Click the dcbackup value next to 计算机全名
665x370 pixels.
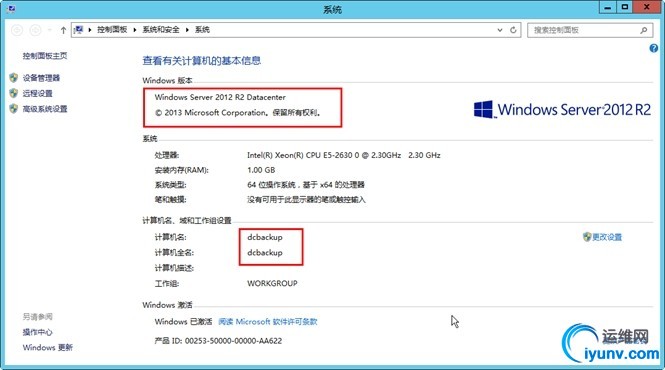[265, 252]
